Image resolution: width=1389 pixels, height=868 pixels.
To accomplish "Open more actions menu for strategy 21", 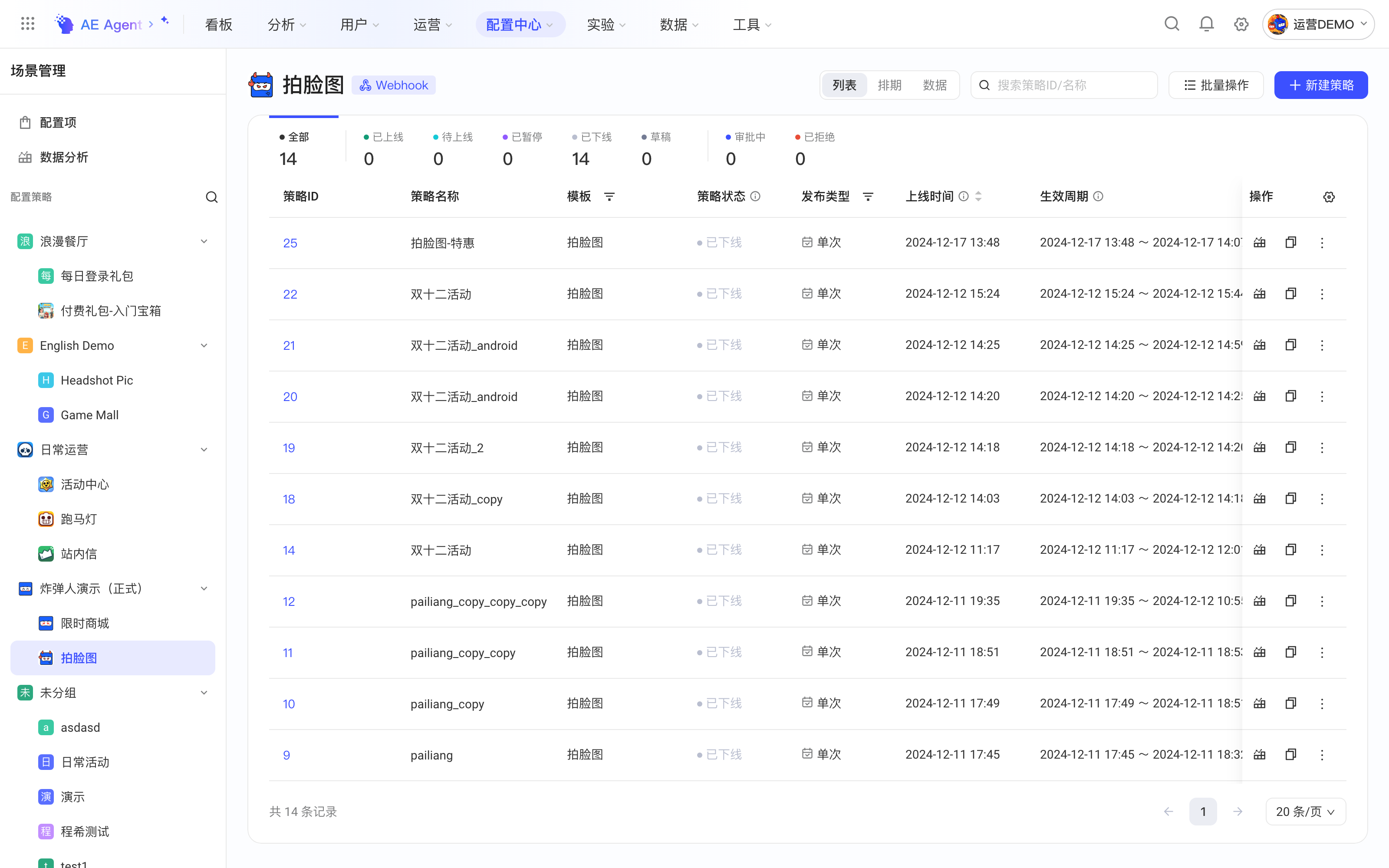I will (1322, 345).
